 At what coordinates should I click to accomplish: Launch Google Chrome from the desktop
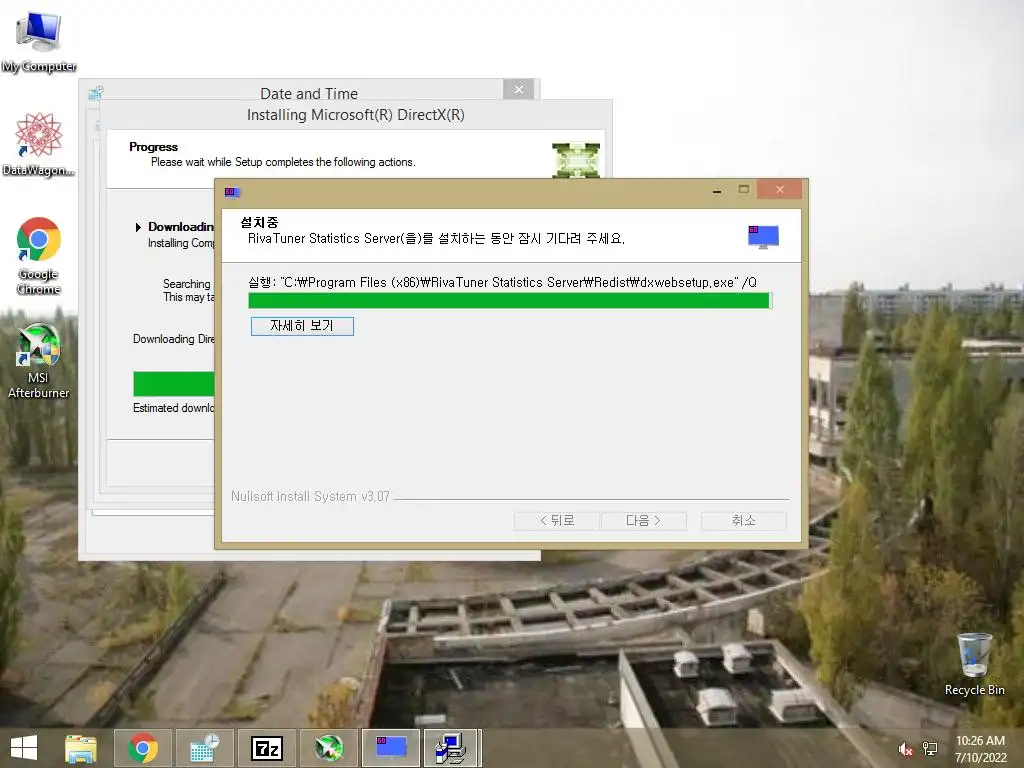[x=39, y=255]
